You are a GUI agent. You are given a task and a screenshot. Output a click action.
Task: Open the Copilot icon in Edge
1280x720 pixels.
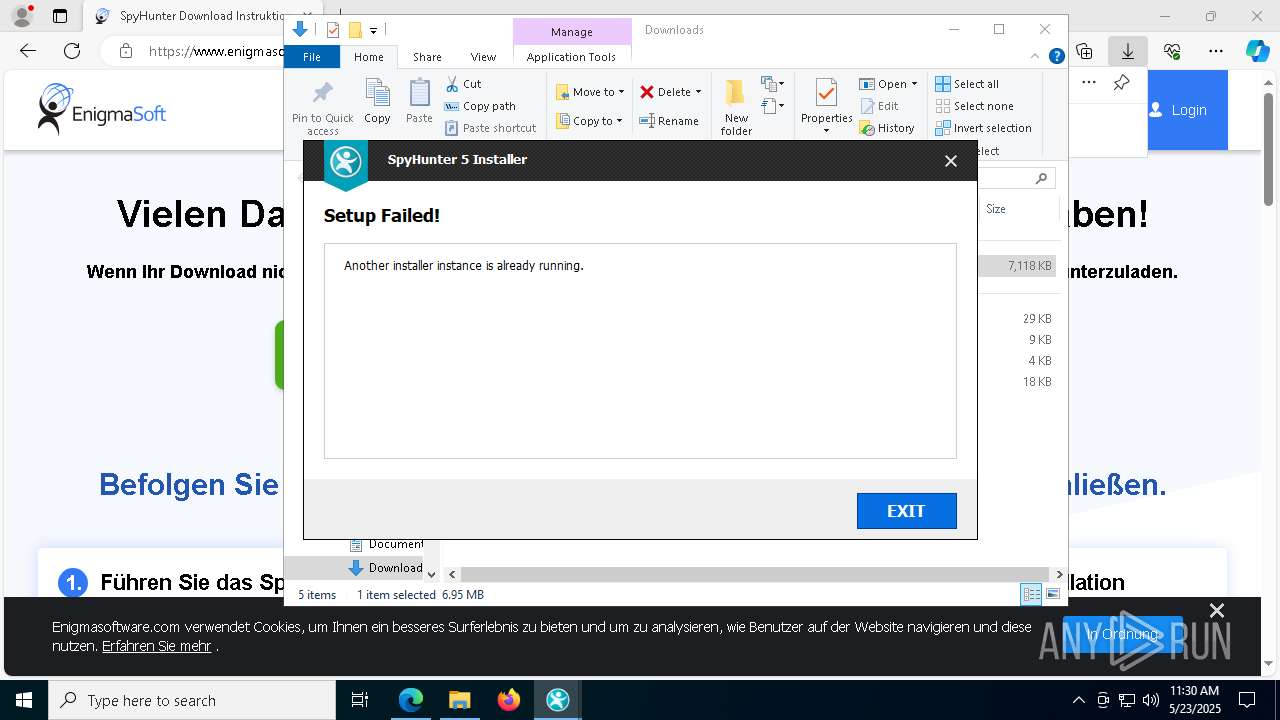click(x=1258, y=51)
